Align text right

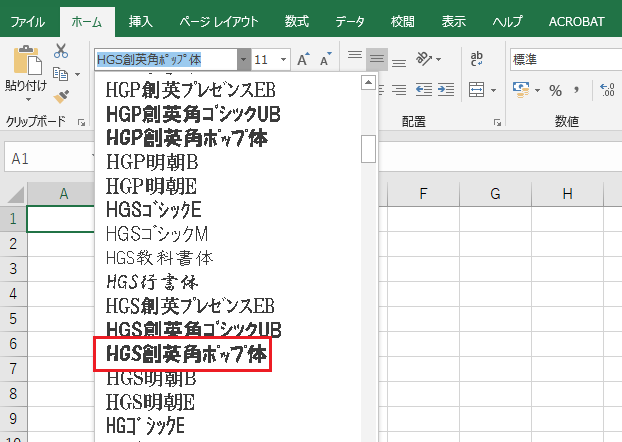399,90
